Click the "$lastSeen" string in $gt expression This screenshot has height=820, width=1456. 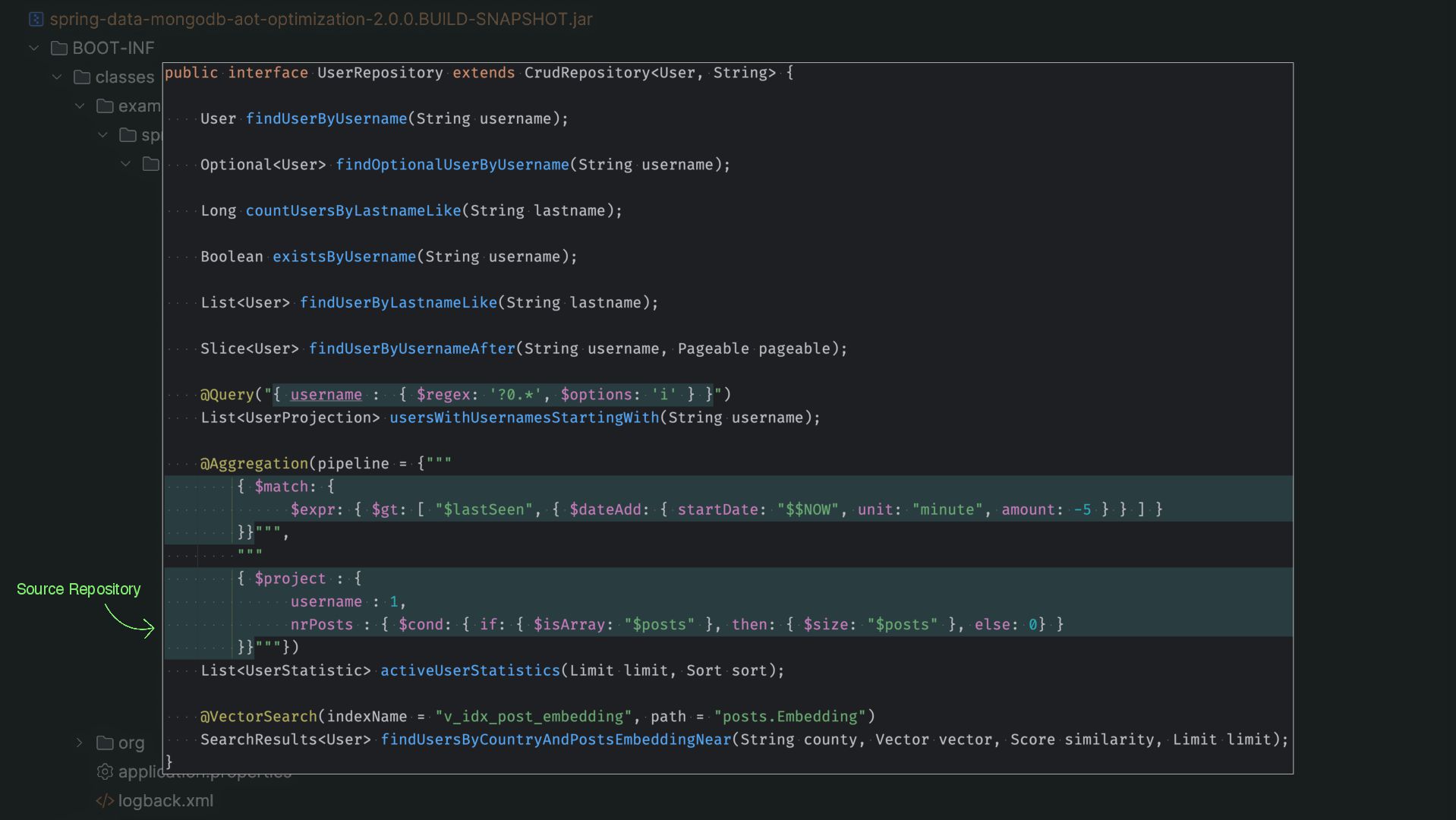point(484,509)
